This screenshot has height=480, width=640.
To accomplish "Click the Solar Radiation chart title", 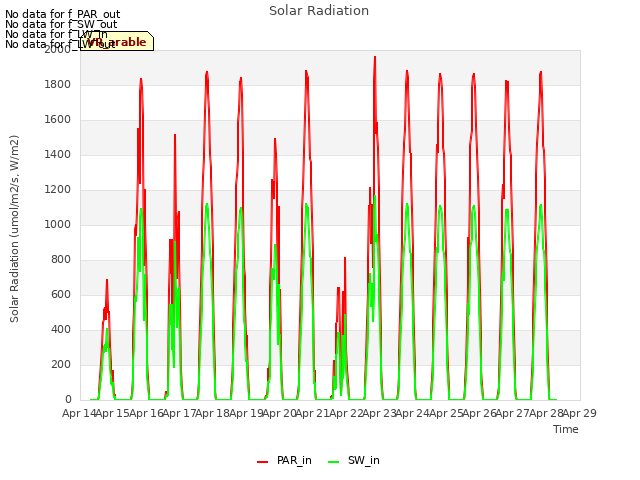I will [x=319, y=11].
